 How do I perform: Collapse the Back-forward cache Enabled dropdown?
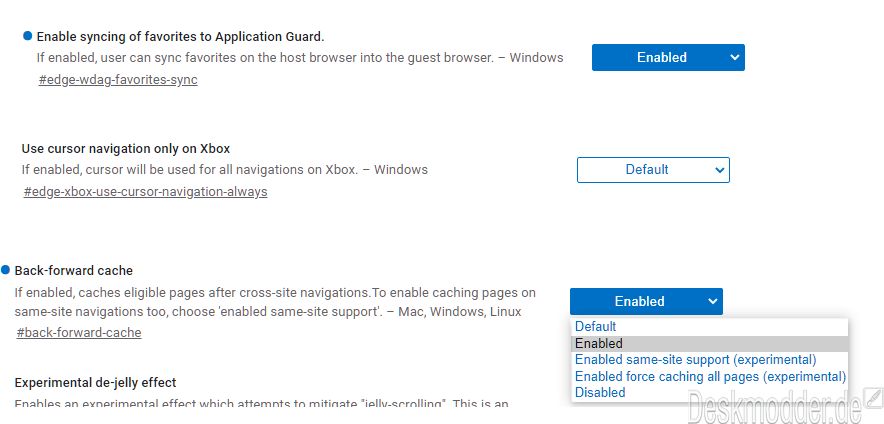click(x=646, y=301)
